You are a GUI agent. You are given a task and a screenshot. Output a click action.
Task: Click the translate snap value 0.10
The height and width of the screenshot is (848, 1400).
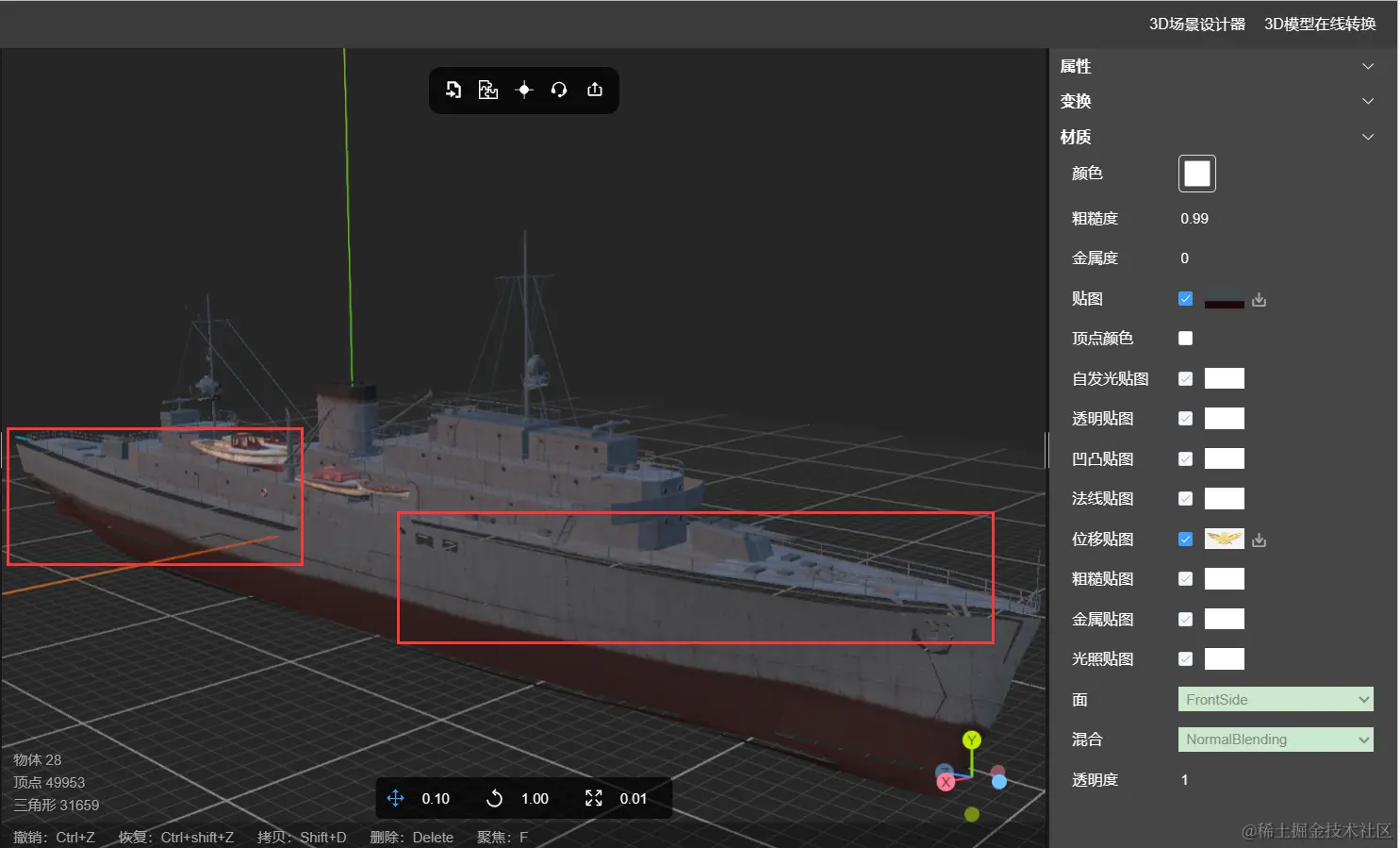(436, 799)
